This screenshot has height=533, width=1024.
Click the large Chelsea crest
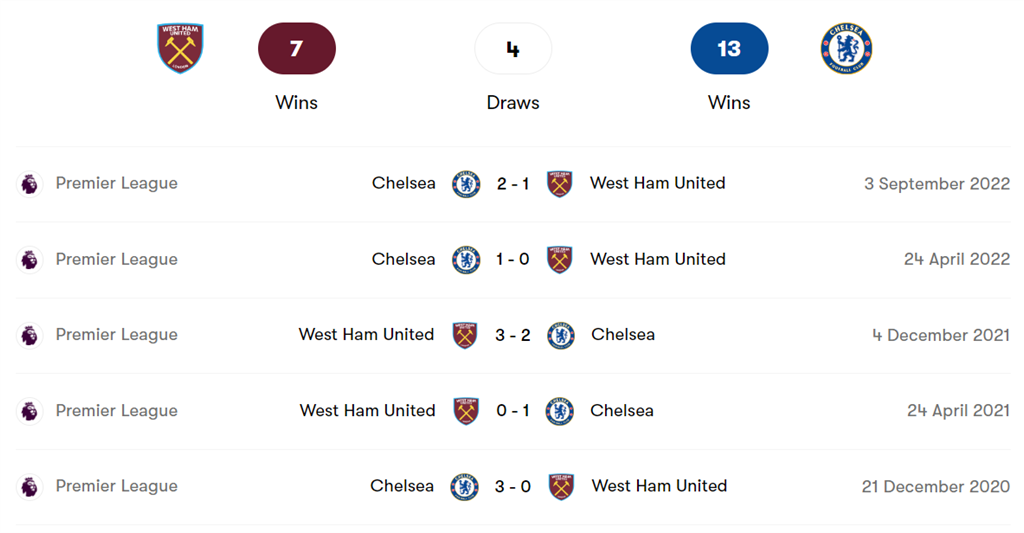click(x=846, y=48)
